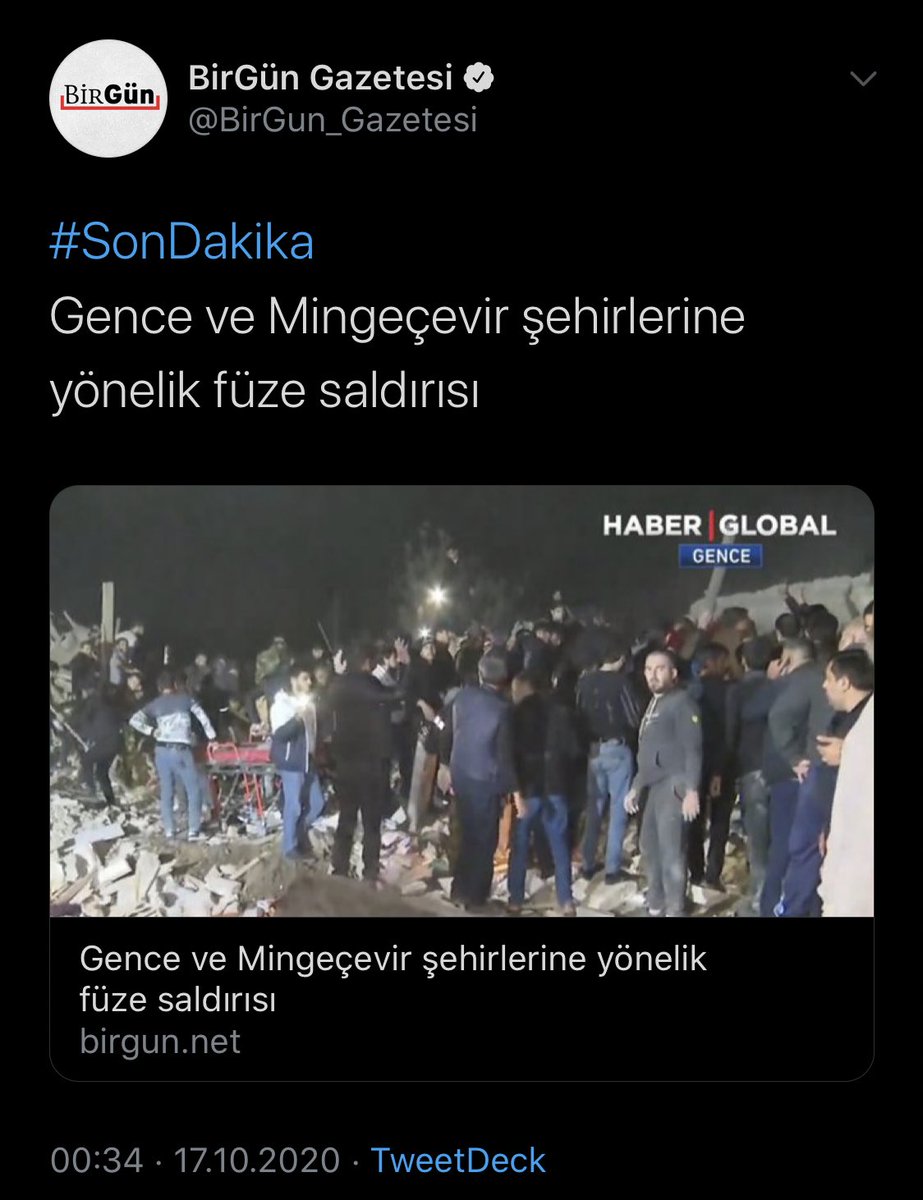Click the Haber Global logo in photo
This screenshot has height=1200, width=923.
point(719,525)
